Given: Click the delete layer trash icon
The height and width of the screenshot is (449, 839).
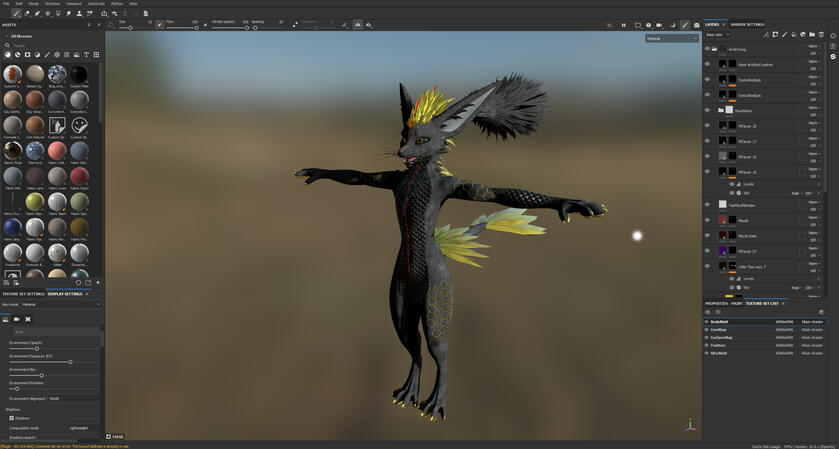Looking at the screenshot, I should pos(821,35).
